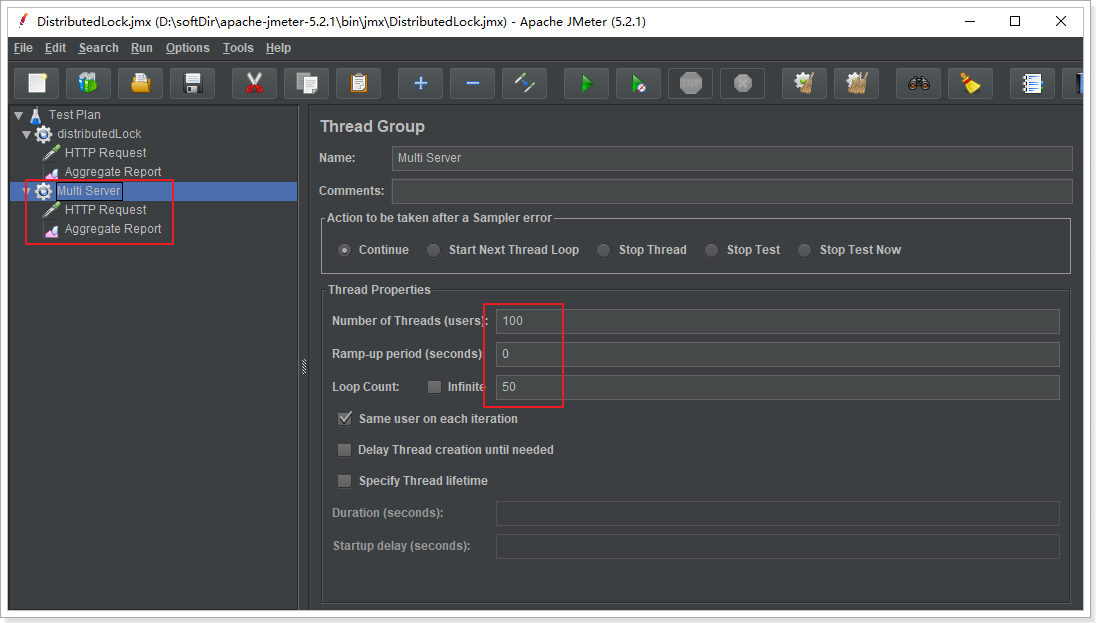Click Ramp-up period field showing 0
The height and width of the screenshot is (623, 1096).
[x=777, y=354]
